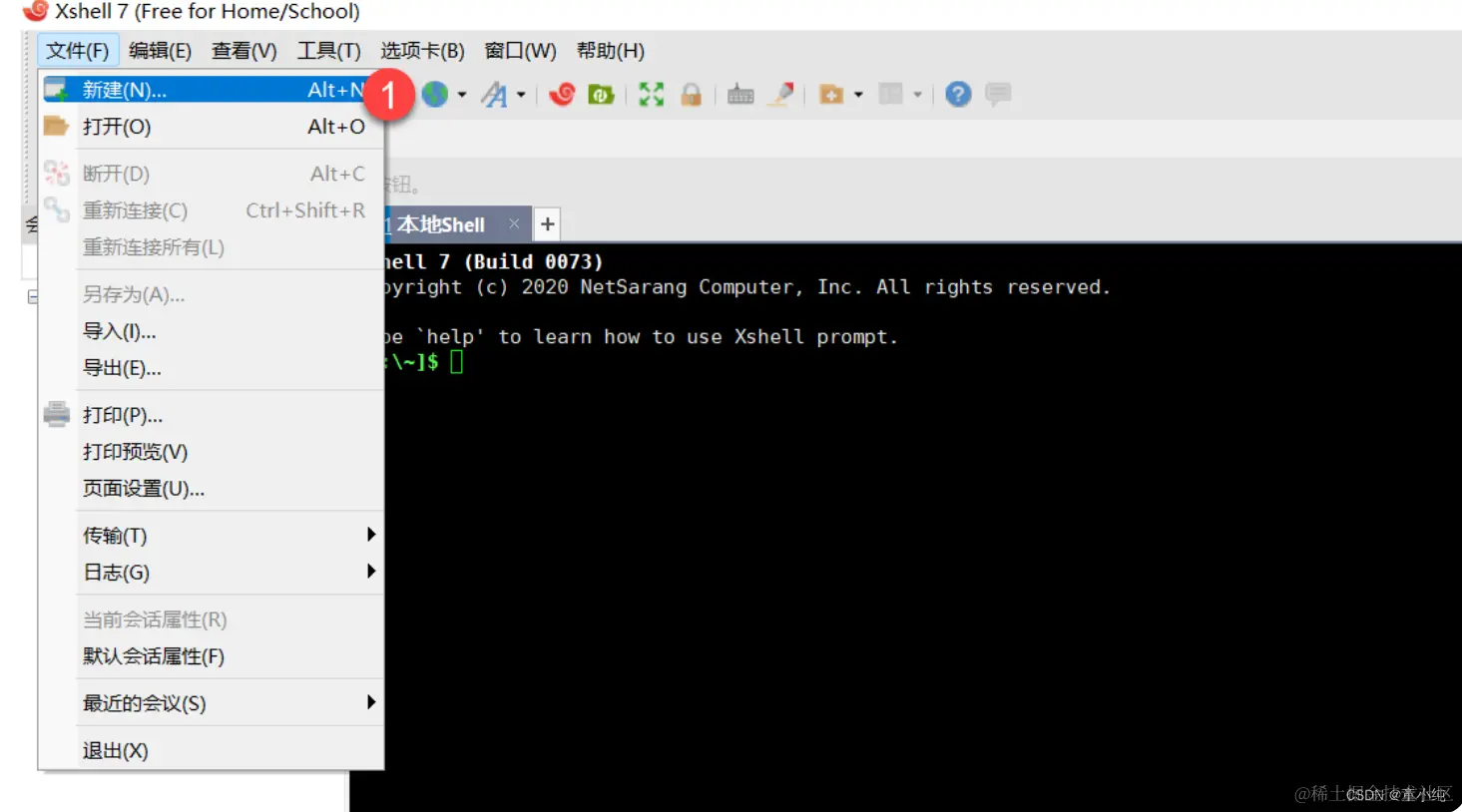Screen dimensions: 1462x812
Task: Open the globe icon dropdown arrow
Action: pos(461,95)
